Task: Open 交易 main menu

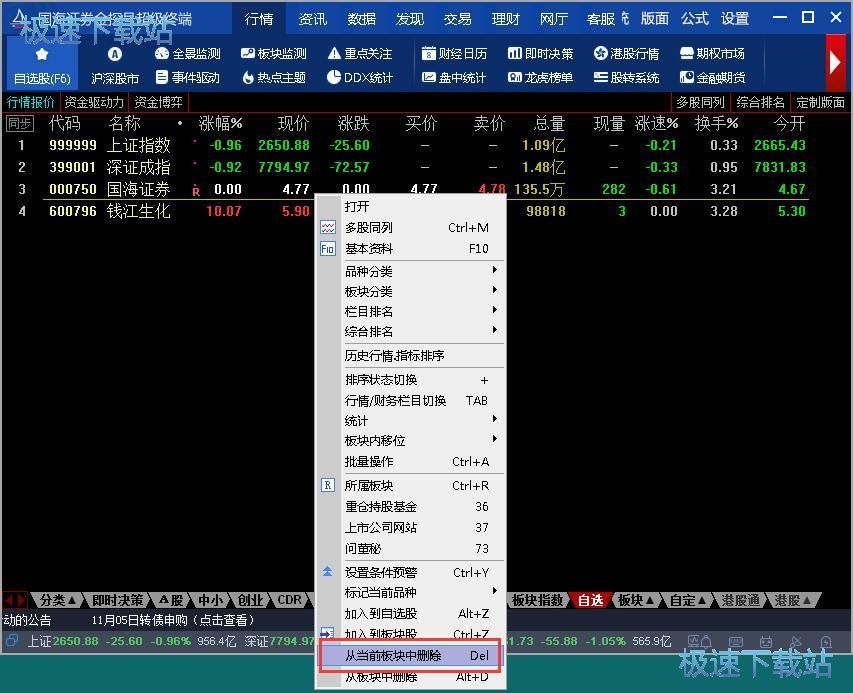Action: click(x=457, y=19)
